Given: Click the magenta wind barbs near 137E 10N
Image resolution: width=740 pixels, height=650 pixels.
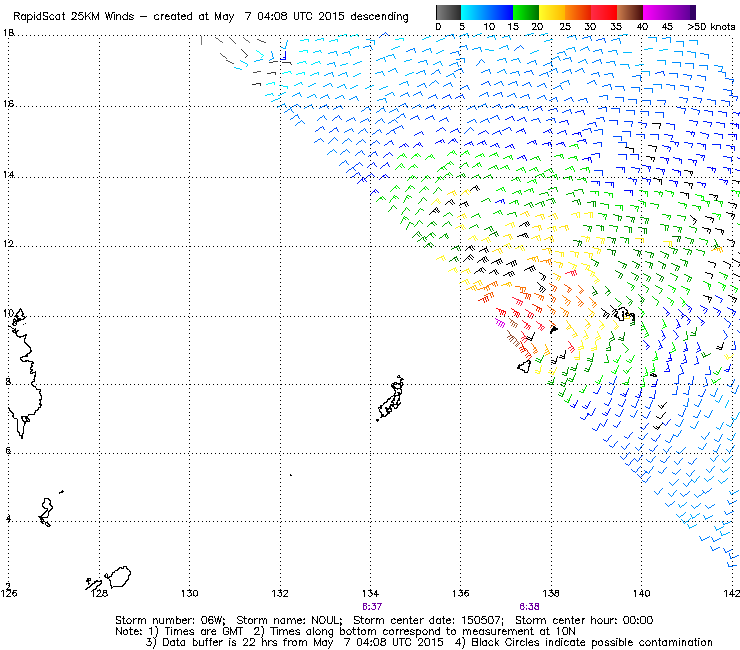Looking at the screenshot, I should click(500, 323).
